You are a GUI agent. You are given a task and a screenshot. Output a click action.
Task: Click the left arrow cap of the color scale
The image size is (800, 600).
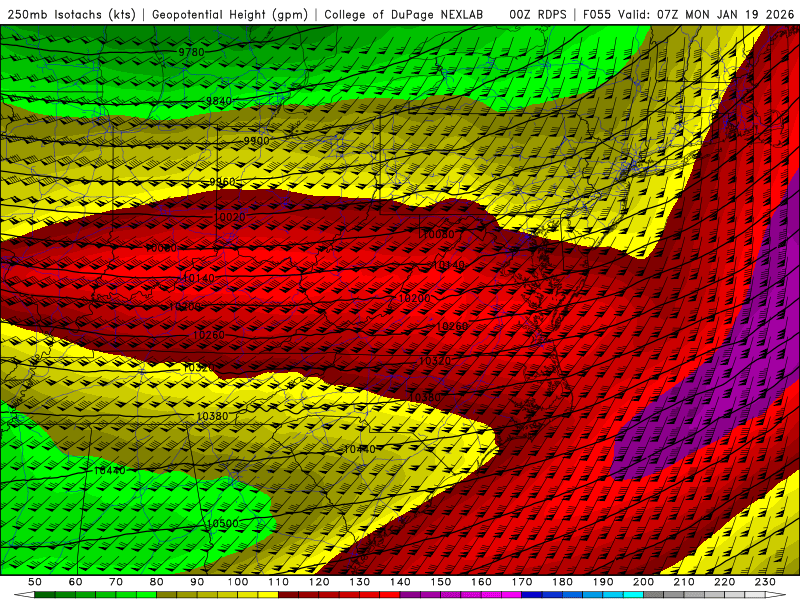pos(24,595)
